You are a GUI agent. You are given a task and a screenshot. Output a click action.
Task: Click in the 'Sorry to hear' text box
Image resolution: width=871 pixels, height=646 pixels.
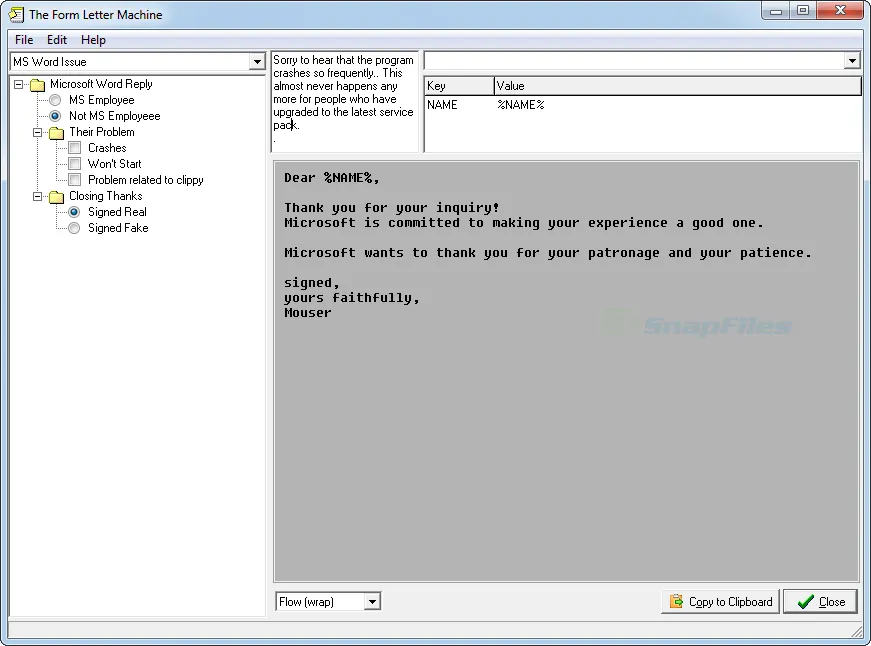click(344, 101)
